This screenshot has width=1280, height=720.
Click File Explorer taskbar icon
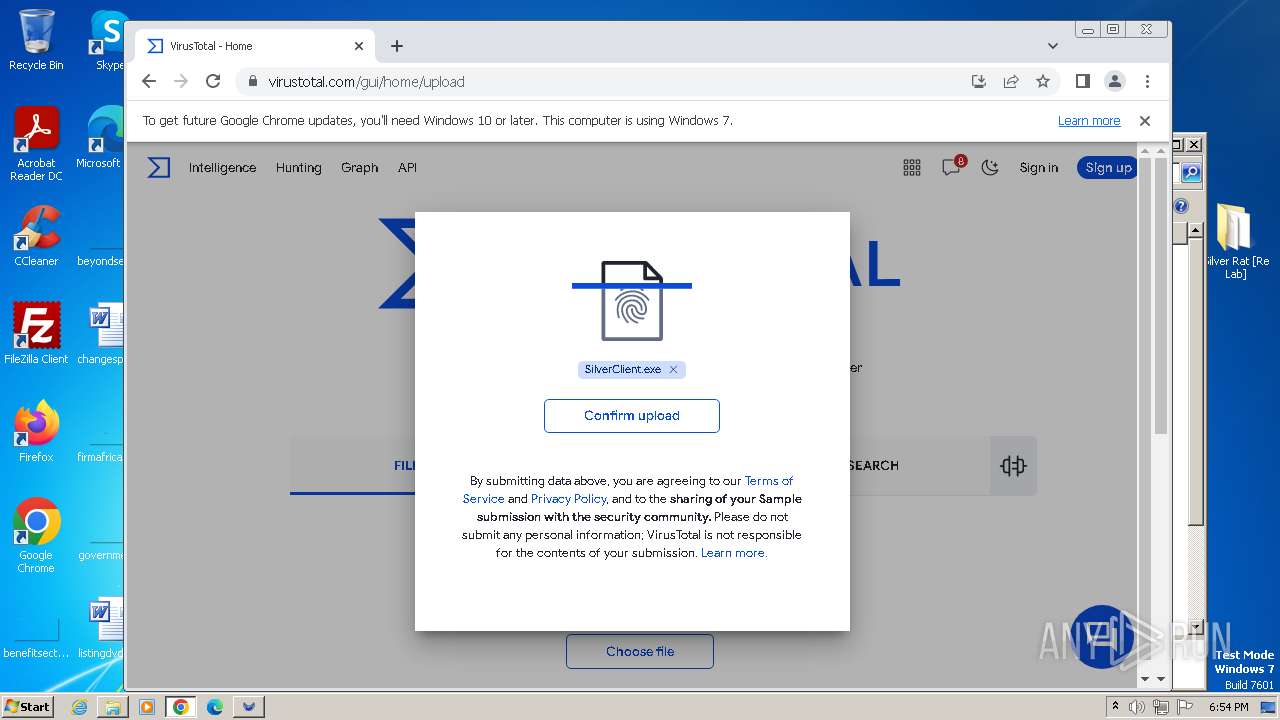tap(113, 707)
